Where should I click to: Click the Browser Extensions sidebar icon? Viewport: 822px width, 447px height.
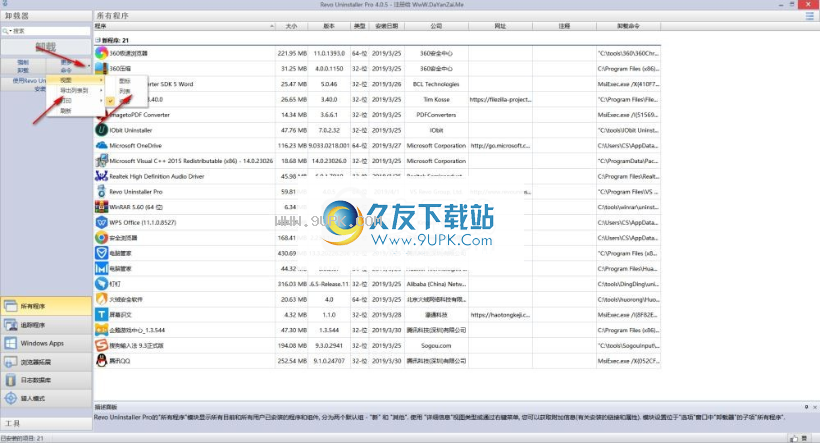10,362
